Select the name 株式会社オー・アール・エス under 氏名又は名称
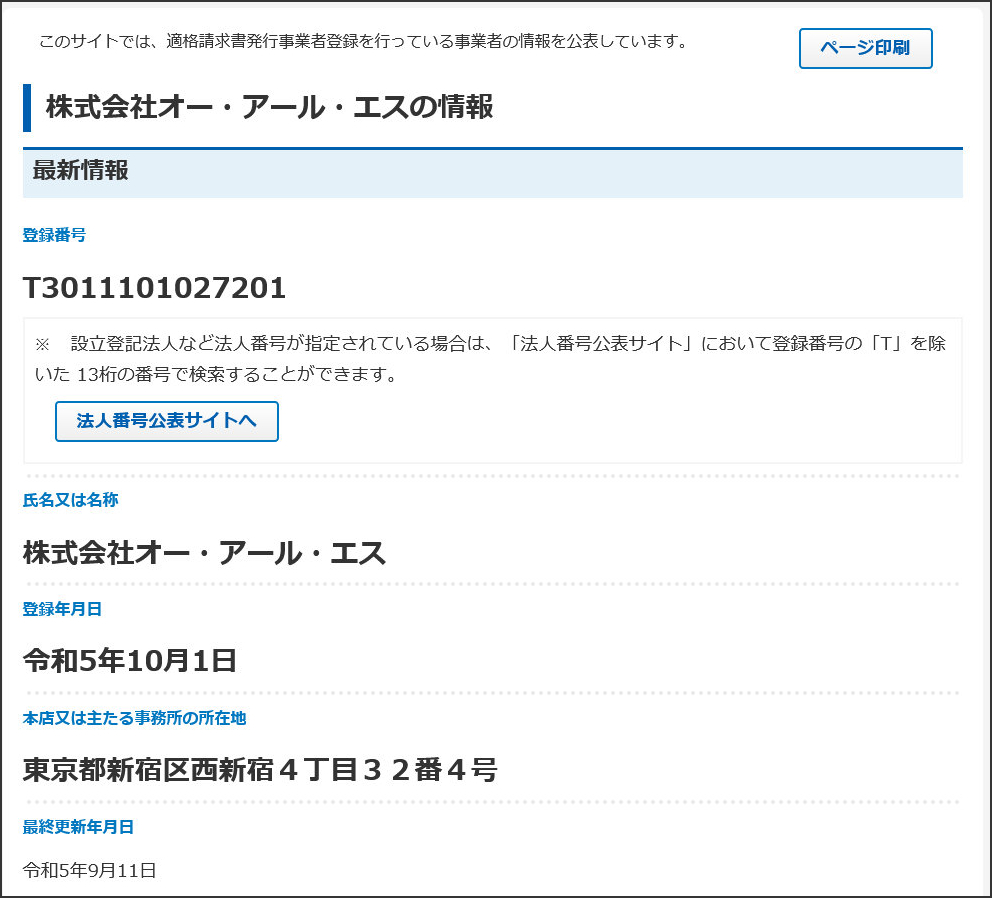992x898 pixels. coord(204,552)
